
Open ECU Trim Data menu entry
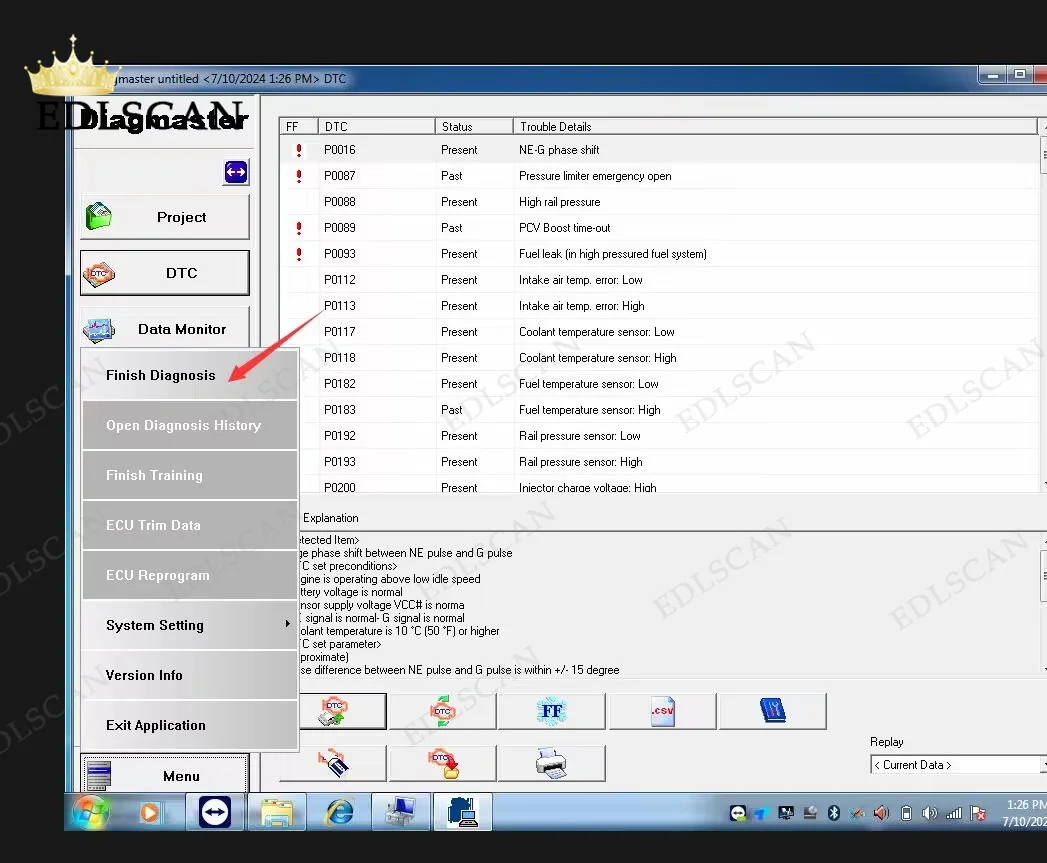[190, 526]
